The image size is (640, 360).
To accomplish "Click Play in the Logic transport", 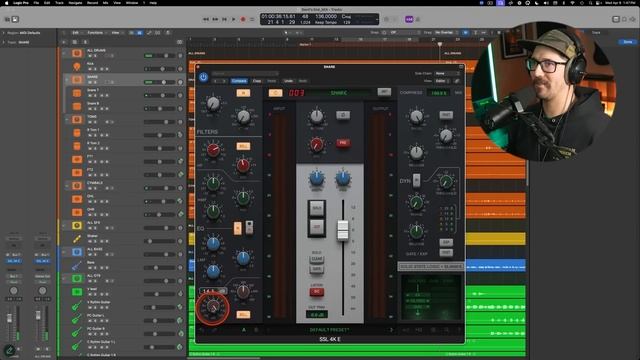I will tap(233, 19).
